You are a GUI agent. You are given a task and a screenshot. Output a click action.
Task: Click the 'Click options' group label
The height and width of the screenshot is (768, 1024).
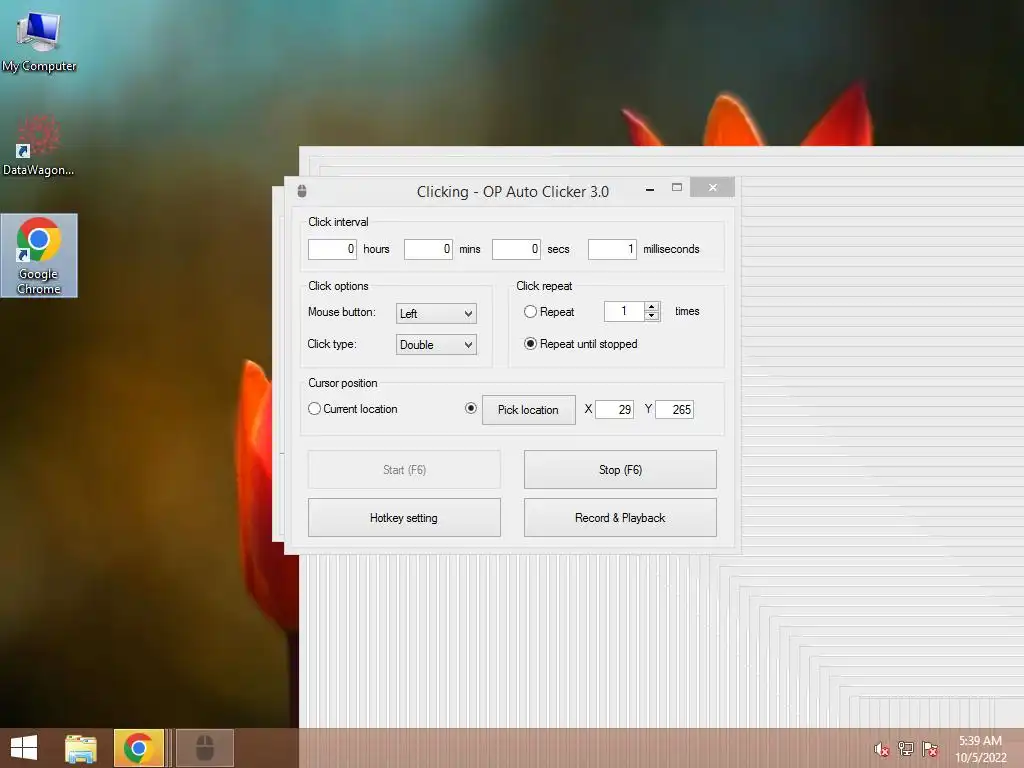pyautogui.click(x=338, y=286)
